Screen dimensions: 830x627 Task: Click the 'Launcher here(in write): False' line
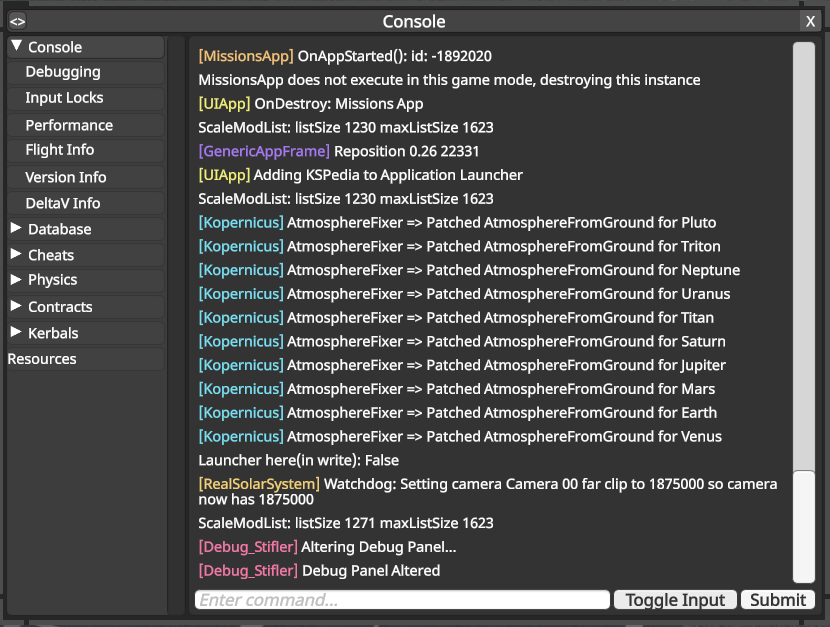(299, 460)
